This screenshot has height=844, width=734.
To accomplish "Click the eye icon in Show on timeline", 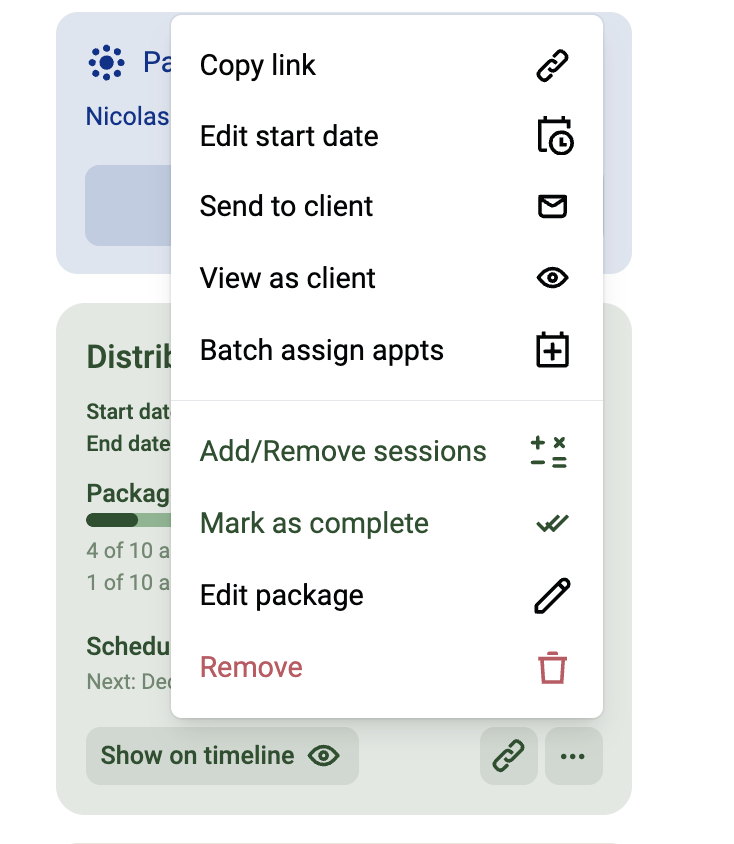I will 323,756.
